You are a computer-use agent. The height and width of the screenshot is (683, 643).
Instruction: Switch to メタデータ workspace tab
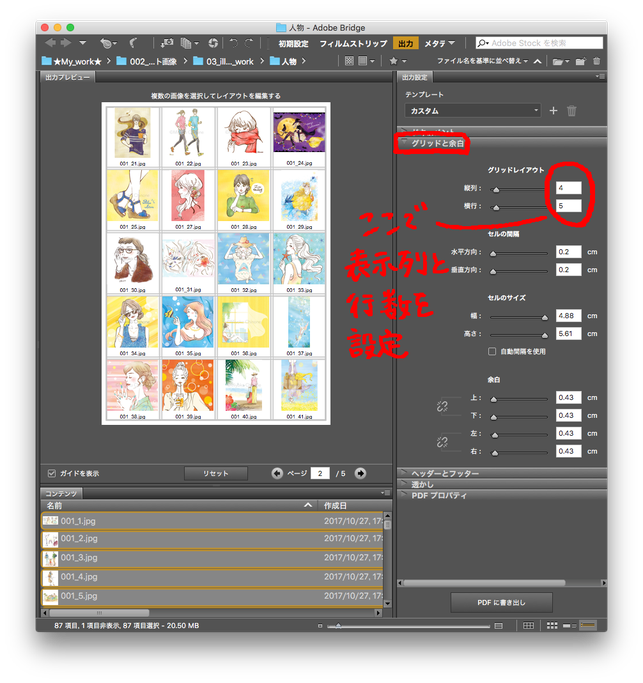pyautogui.click(x=434, y=44)
